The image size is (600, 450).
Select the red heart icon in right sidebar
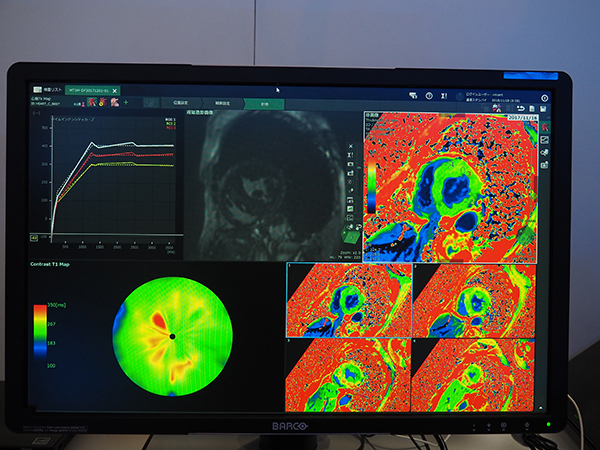545,125
